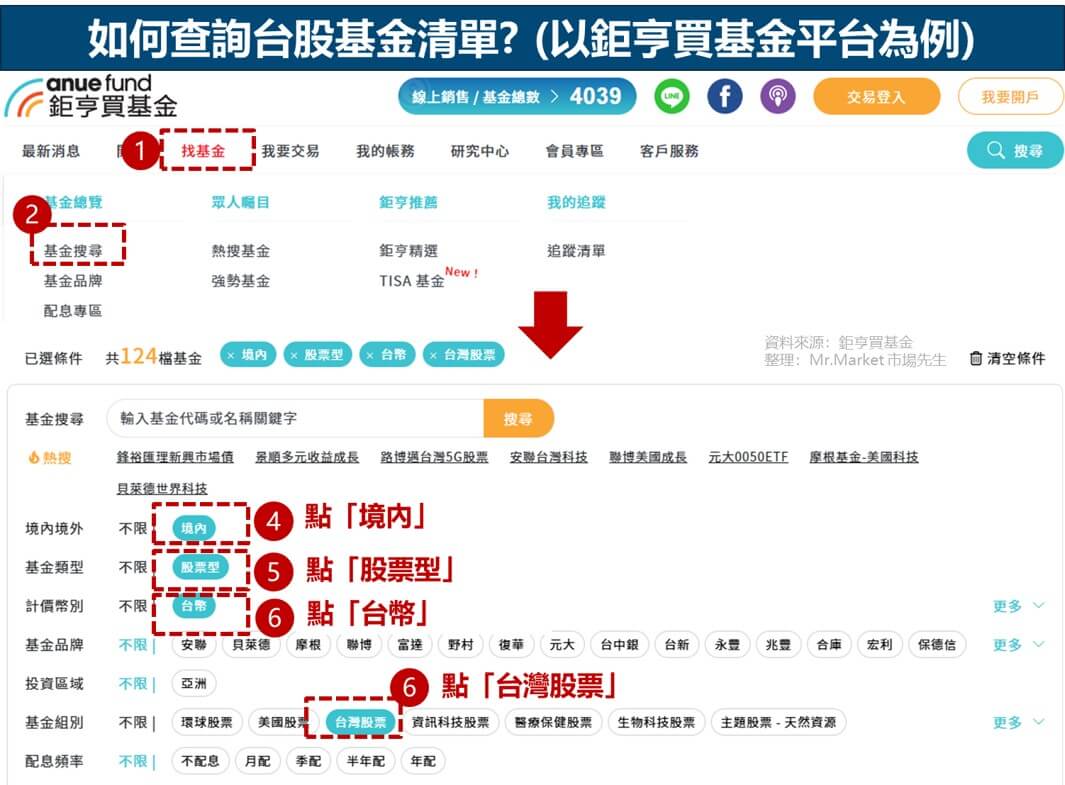Open the 客戶服務 menu
Viewport: 1065px width, 785px height.
click(x=669, y=151)
